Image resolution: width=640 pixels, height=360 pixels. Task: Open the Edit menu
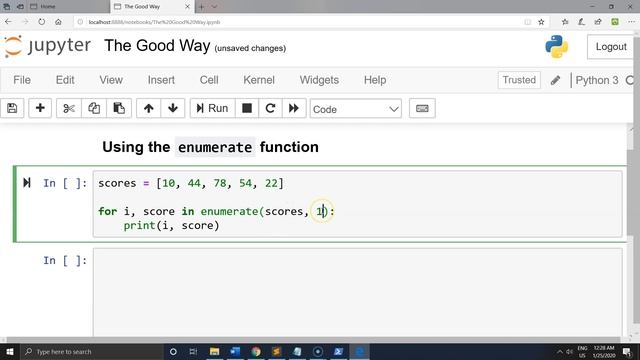click(65, 80)
